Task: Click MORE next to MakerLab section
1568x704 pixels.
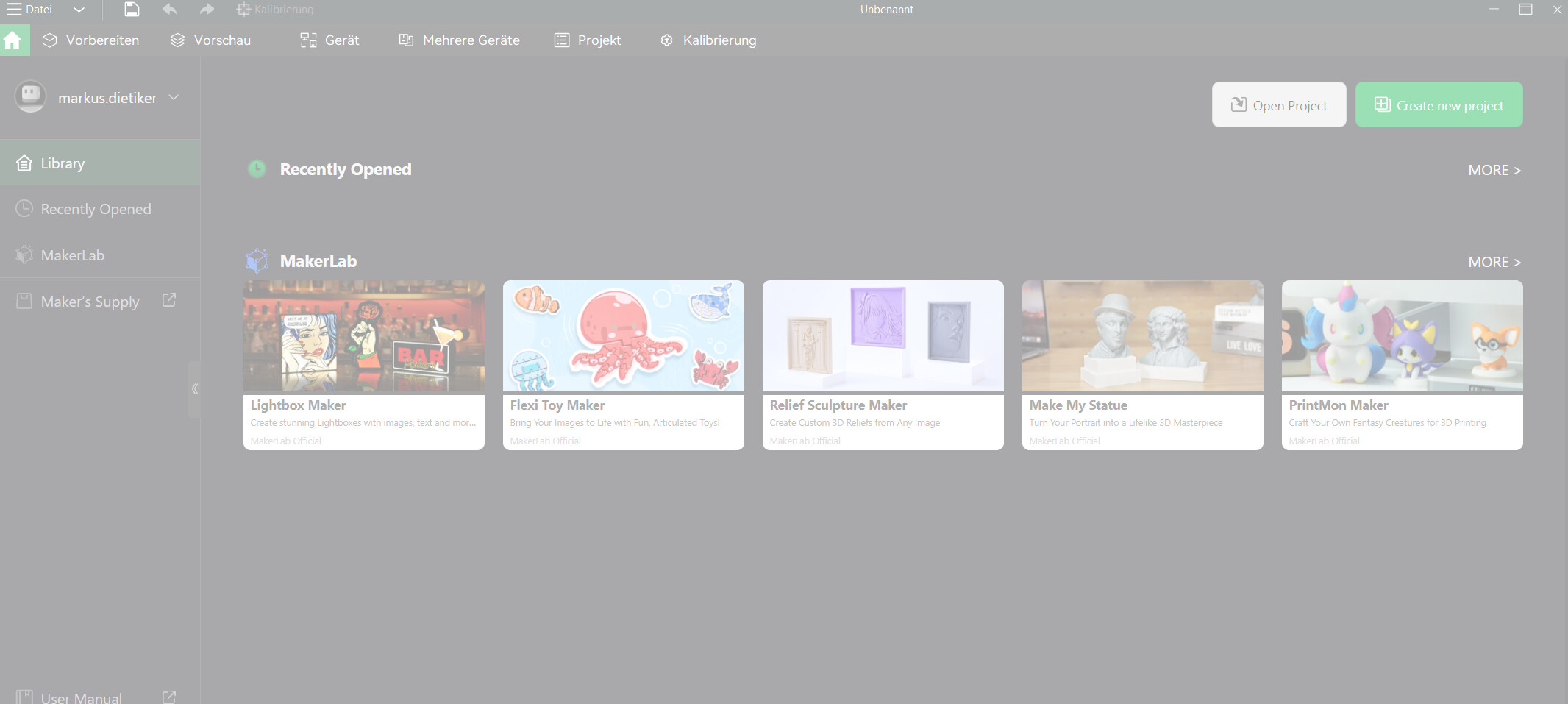Action: (x=1494, y=262)
